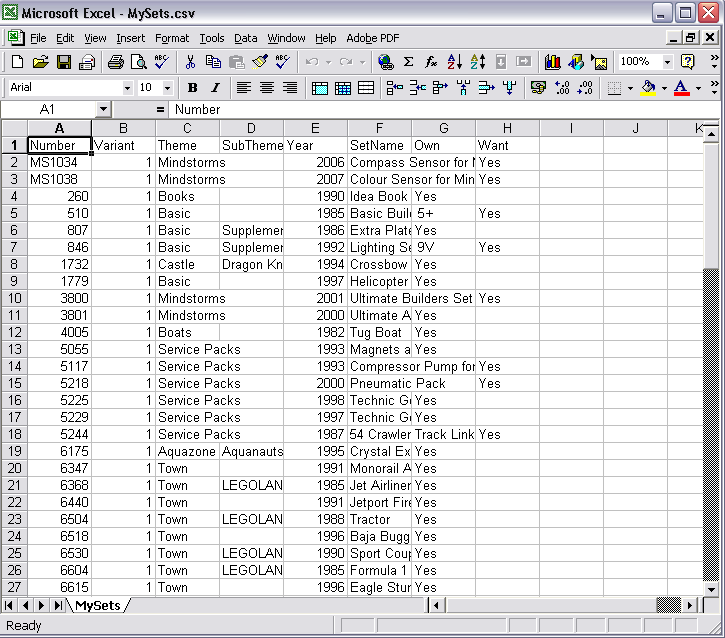The width and height of the screenshot is (725, 638).
Task: Apply the red font color A
Action: coord(682,87)
